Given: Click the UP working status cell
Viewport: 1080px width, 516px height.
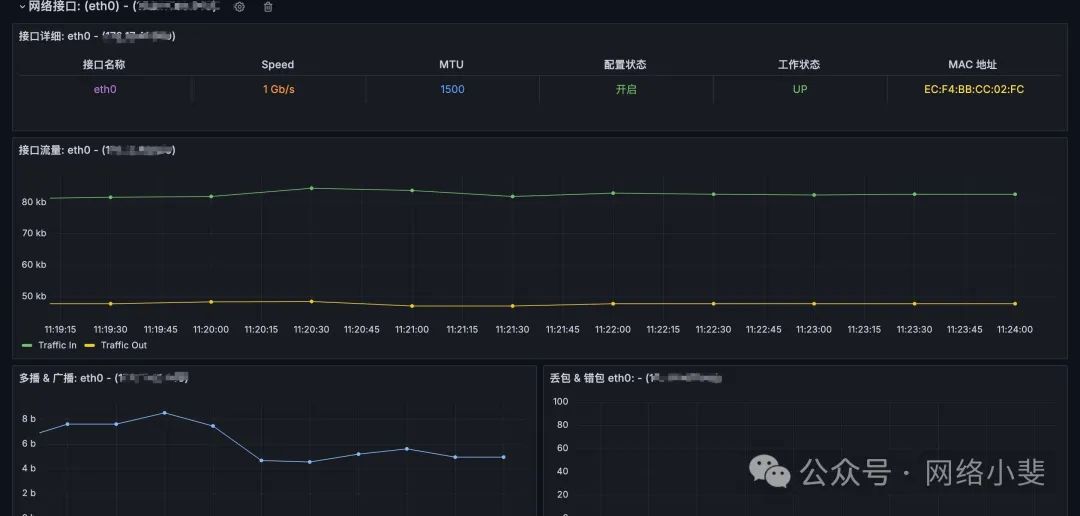Looking at the screenshot, I should 799,89.
